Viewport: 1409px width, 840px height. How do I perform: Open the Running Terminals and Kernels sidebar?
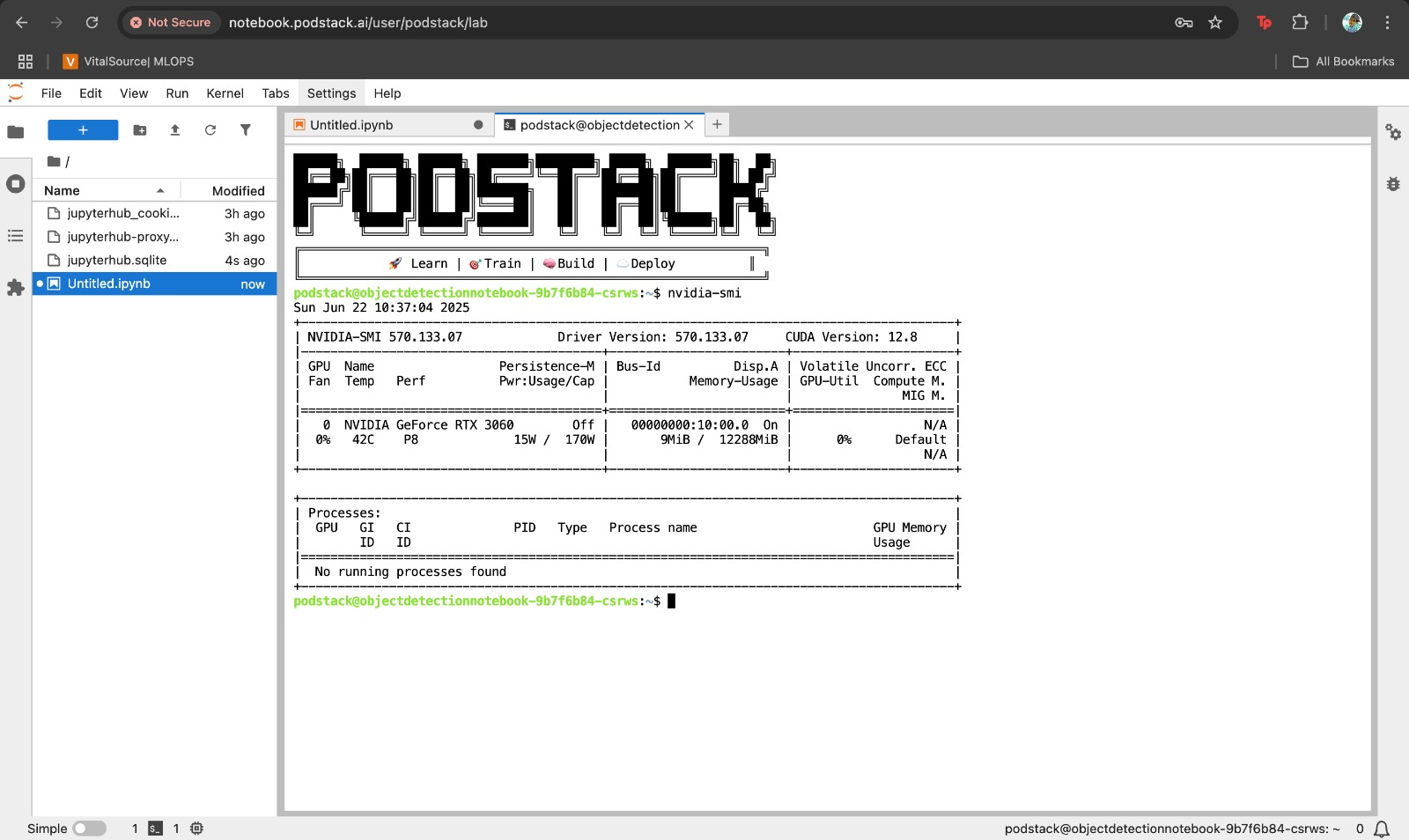(x=15, y=184)
